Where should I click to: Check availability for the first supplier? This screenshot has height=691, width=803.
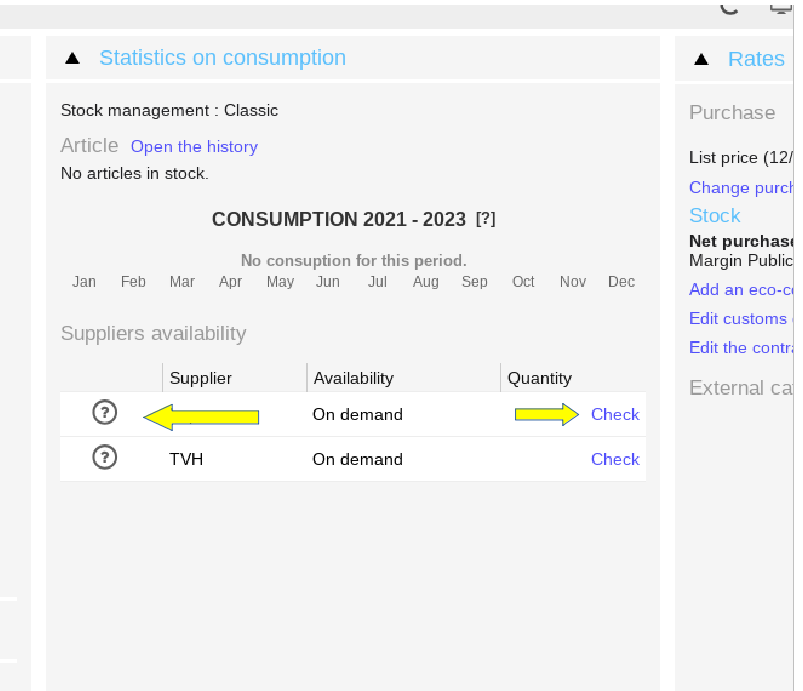[615, 414]
